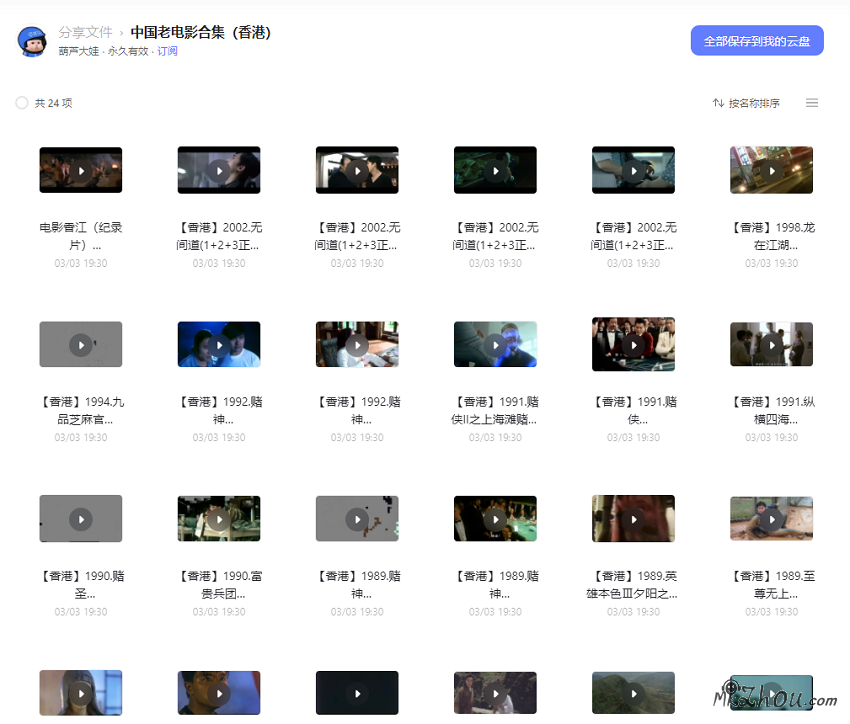Open the 1989 英雄本色III夕阳之歌 file name
The height and width of the screenshot is (724, 850).
tap(633, 584)
